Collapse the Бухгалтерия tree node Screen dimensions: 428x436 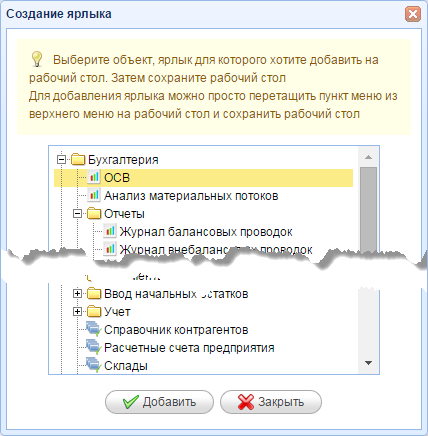[61, 160]
